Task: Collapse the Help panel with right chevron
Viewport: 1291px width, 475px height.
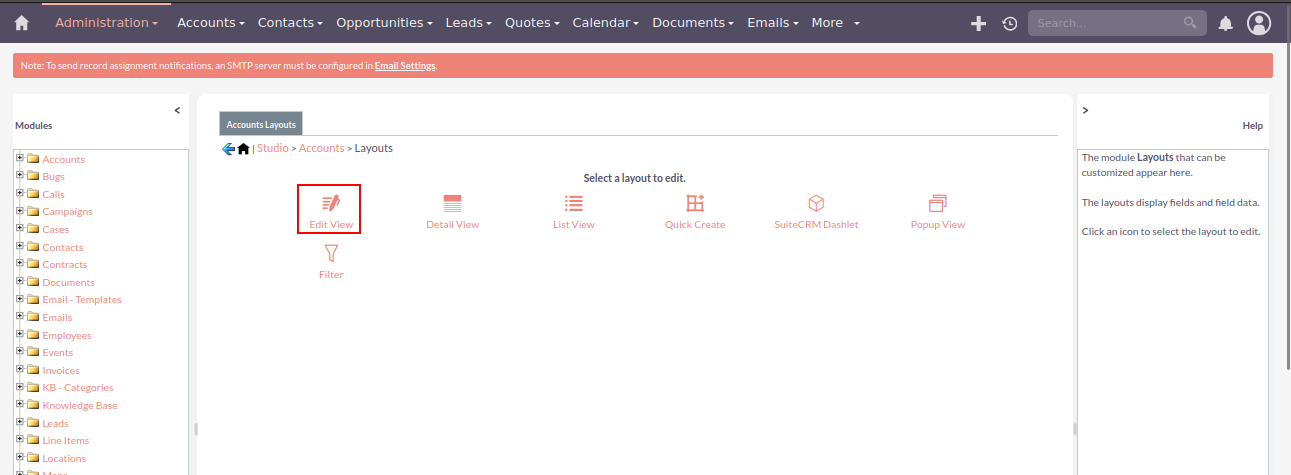Action: click(x=1086, y=110)
